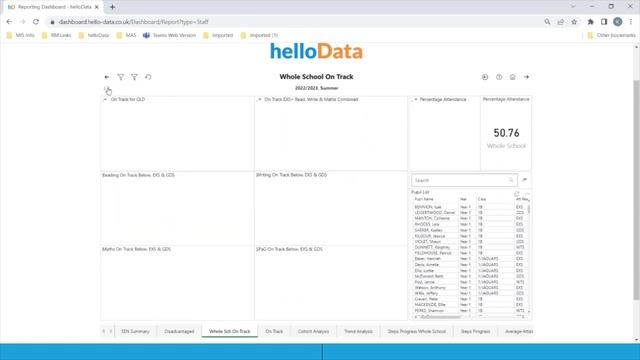Open the browser share icon
The image size is (640, 360).
click(x=561, y=22)
